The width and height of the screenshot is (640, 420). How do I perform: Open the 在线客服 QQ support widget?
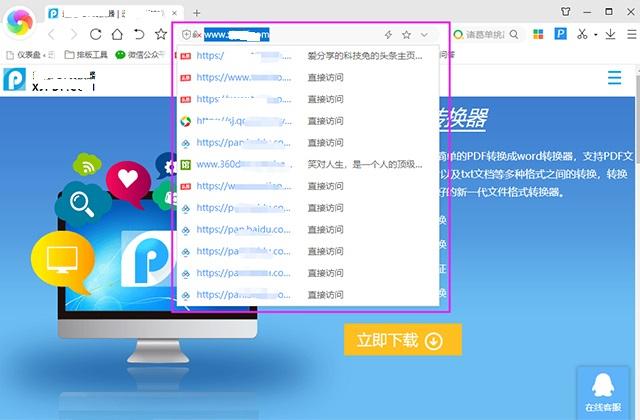coord(603,393)
